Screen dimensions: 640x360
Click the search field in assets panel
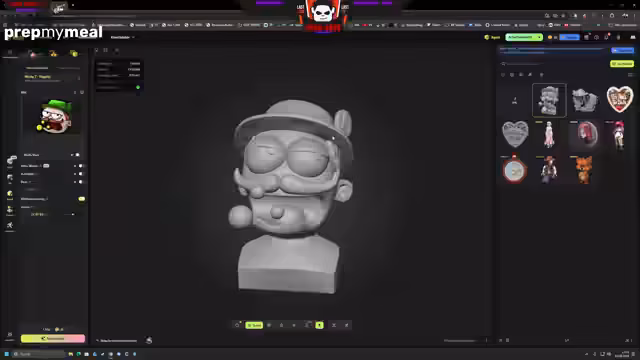pos(522,64)
